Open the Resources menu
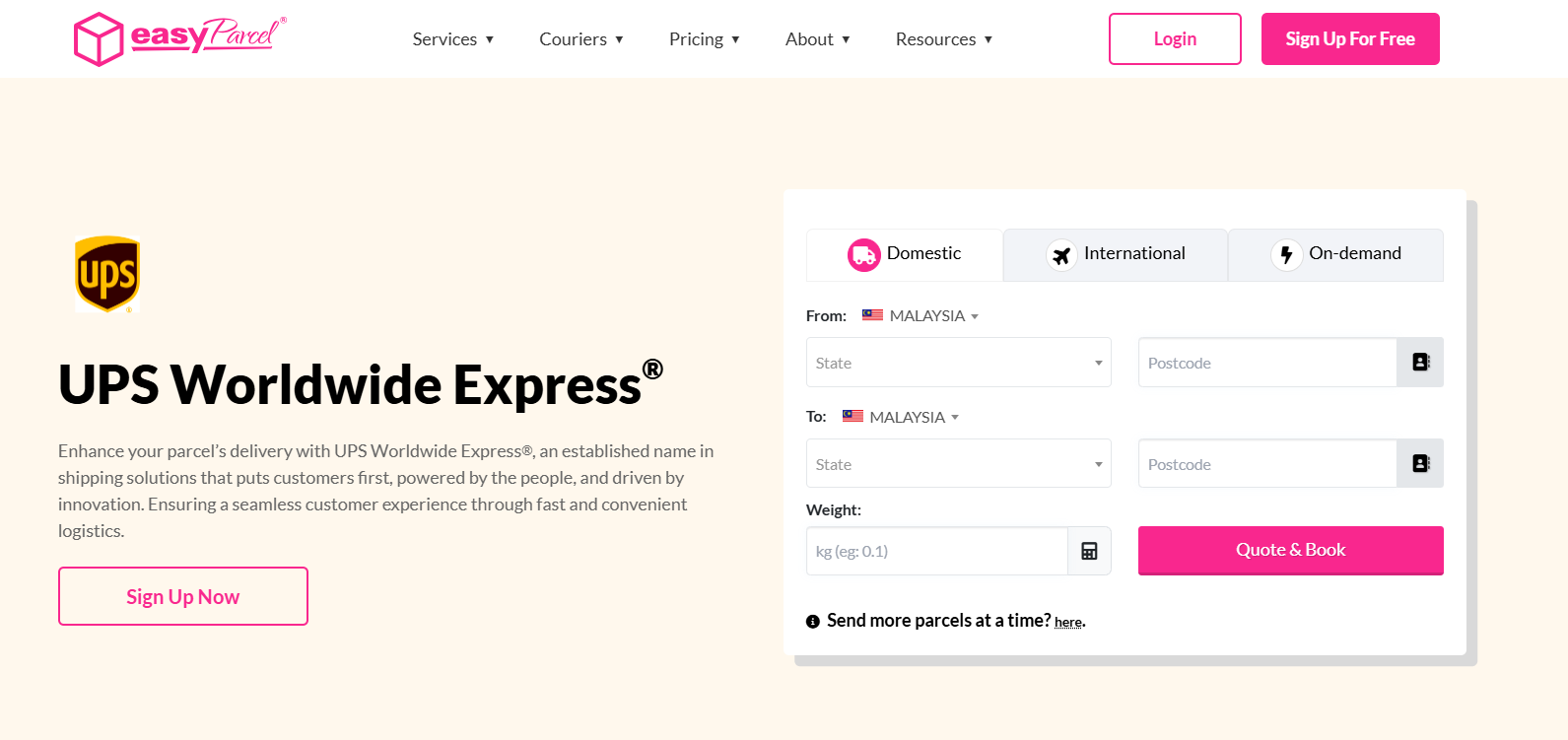This screenshot has width=1568, height=740. pyautogui.click(x=943, y=39)
